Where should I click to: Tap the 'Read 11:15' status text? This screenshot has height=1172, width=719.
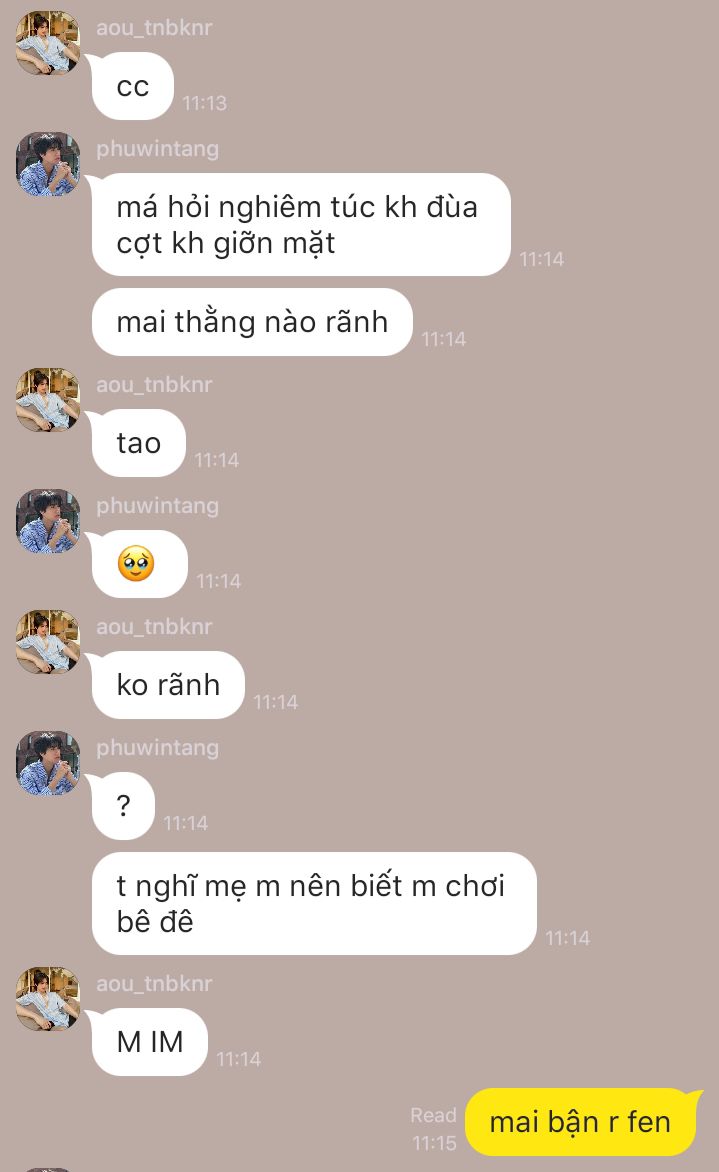[433, 1129]
